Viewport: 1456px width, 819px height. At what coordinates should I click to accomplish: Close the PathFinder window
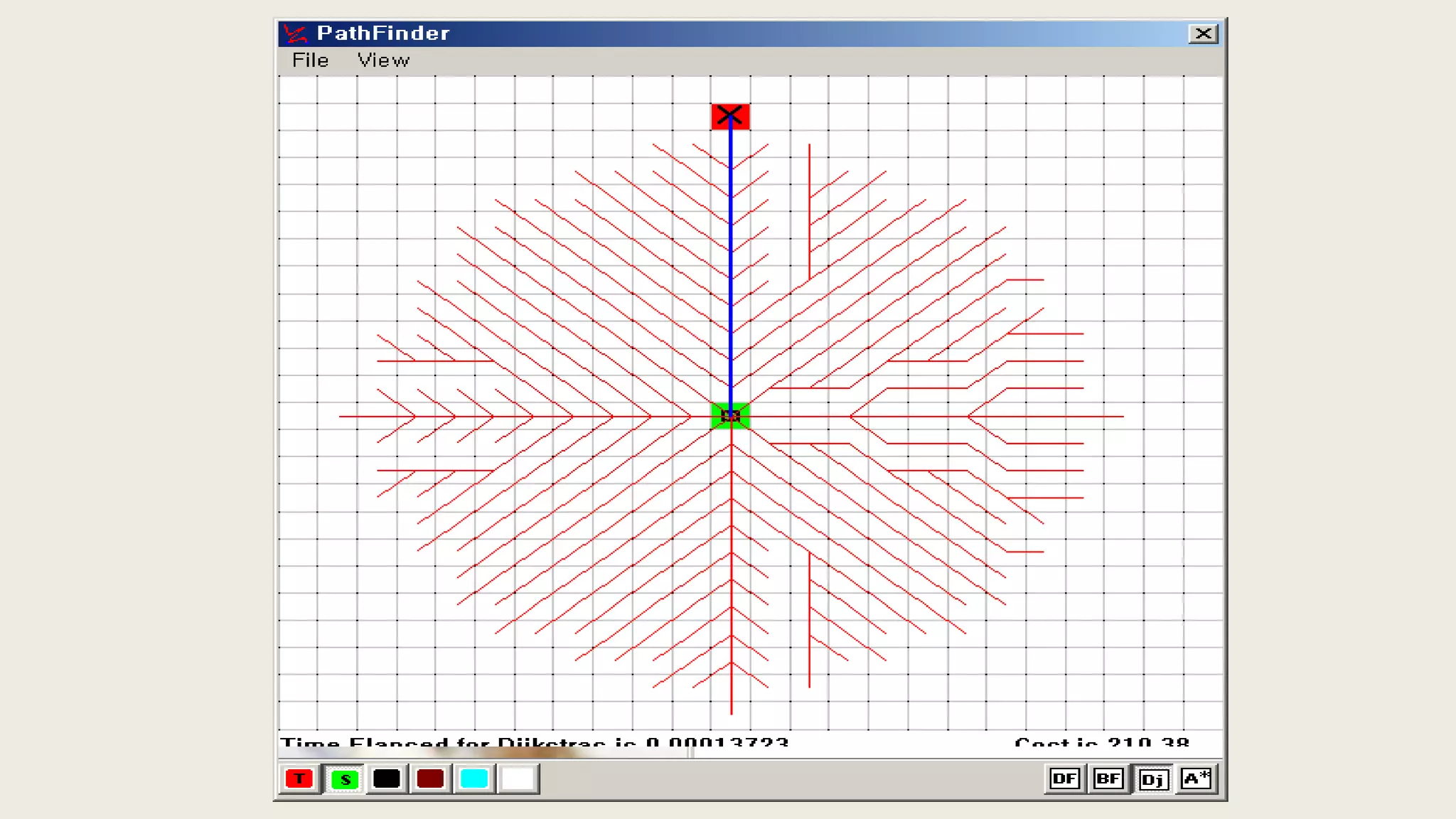pyautogui.click(x=1203, y=33)
